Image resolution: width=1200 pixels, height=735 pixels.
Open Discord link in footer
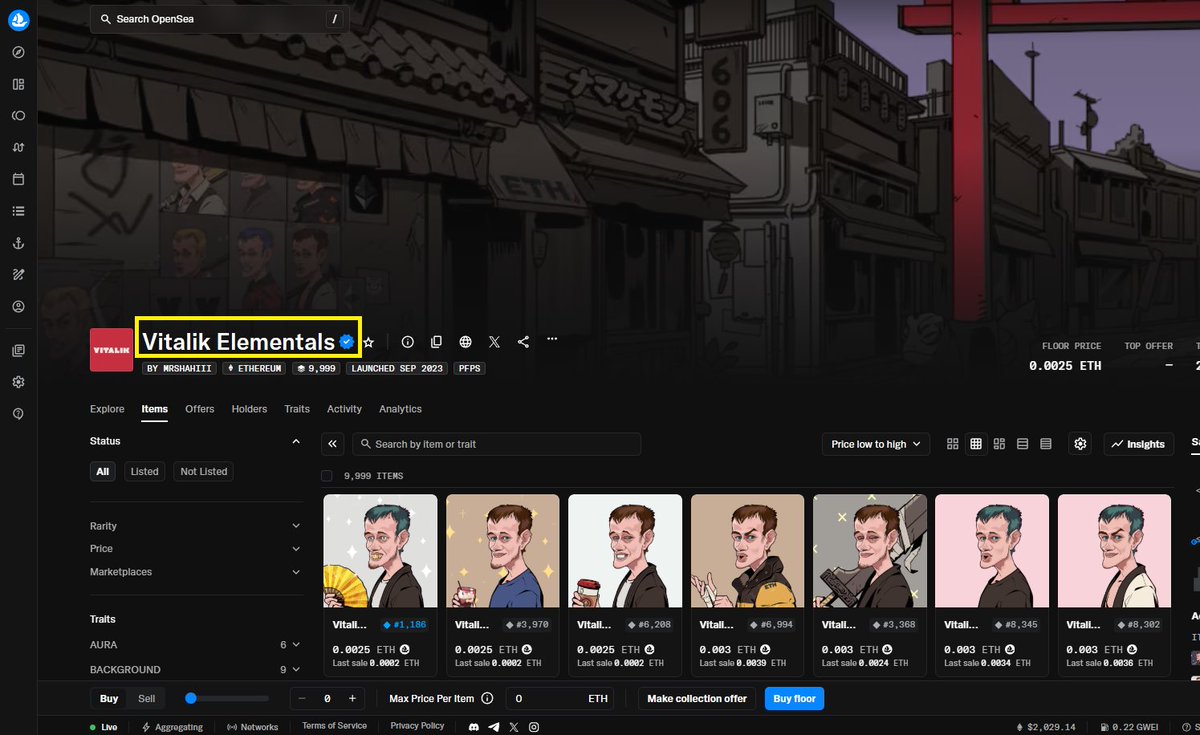tap(474, 727)
